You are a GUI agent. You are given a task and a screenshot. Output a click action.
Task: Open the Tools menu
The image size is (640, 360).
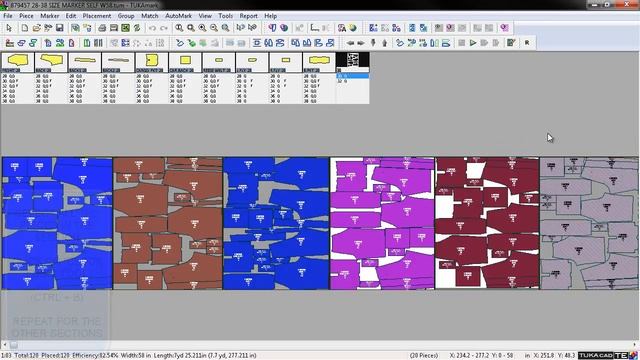click(x=225, y=16)
